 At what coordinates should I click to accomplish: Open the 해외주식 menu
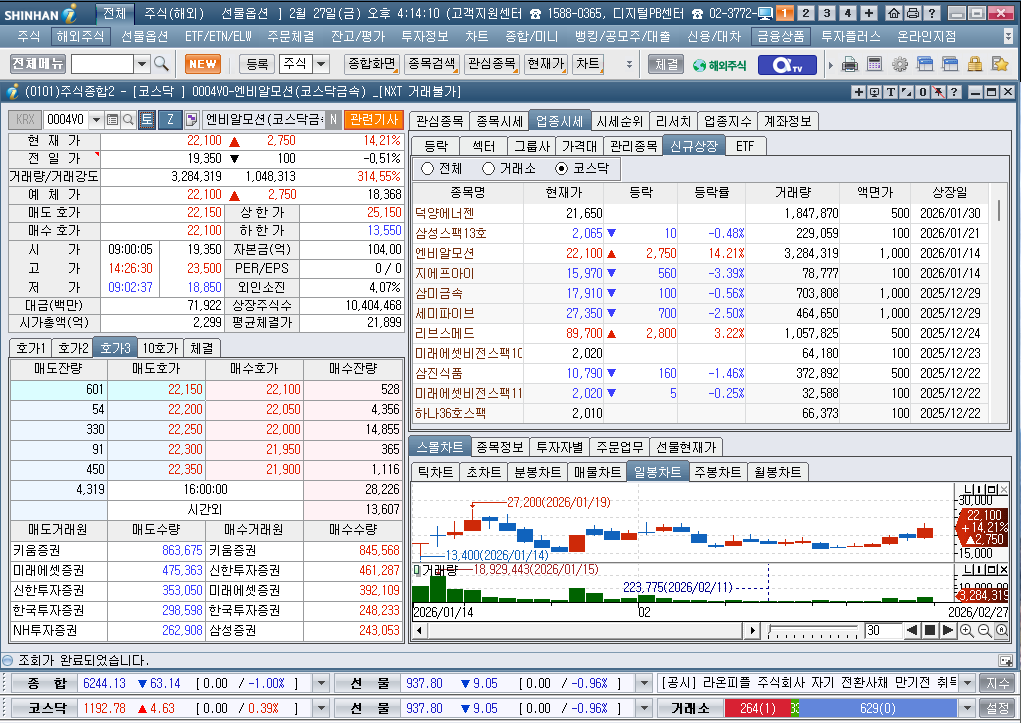[x=80, y=36]
